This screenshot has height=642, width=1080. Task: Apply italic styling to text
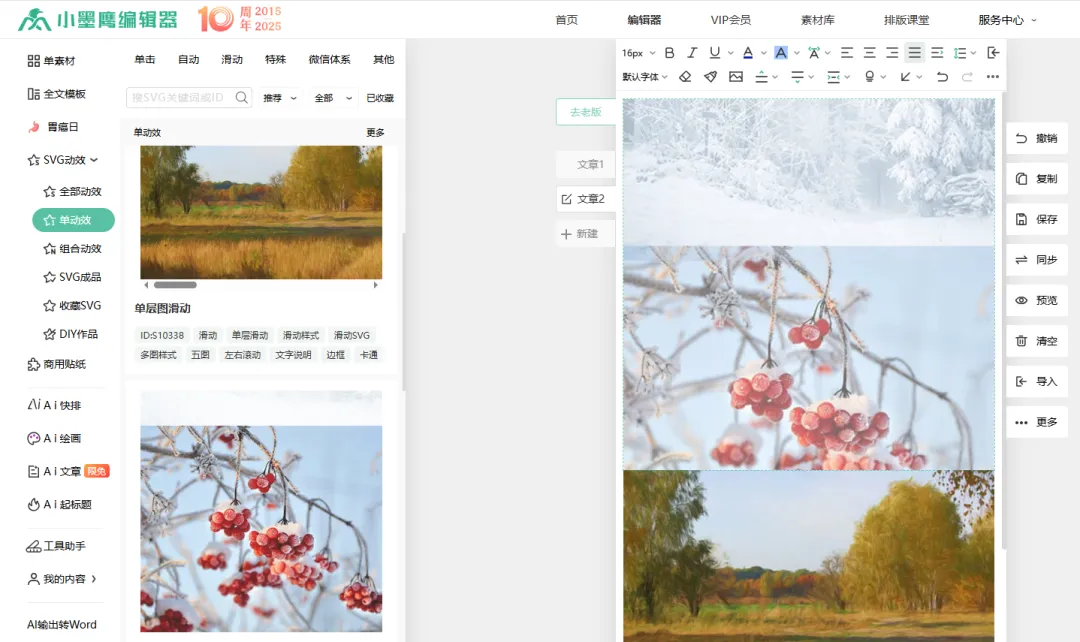click(x=692, y=54)
